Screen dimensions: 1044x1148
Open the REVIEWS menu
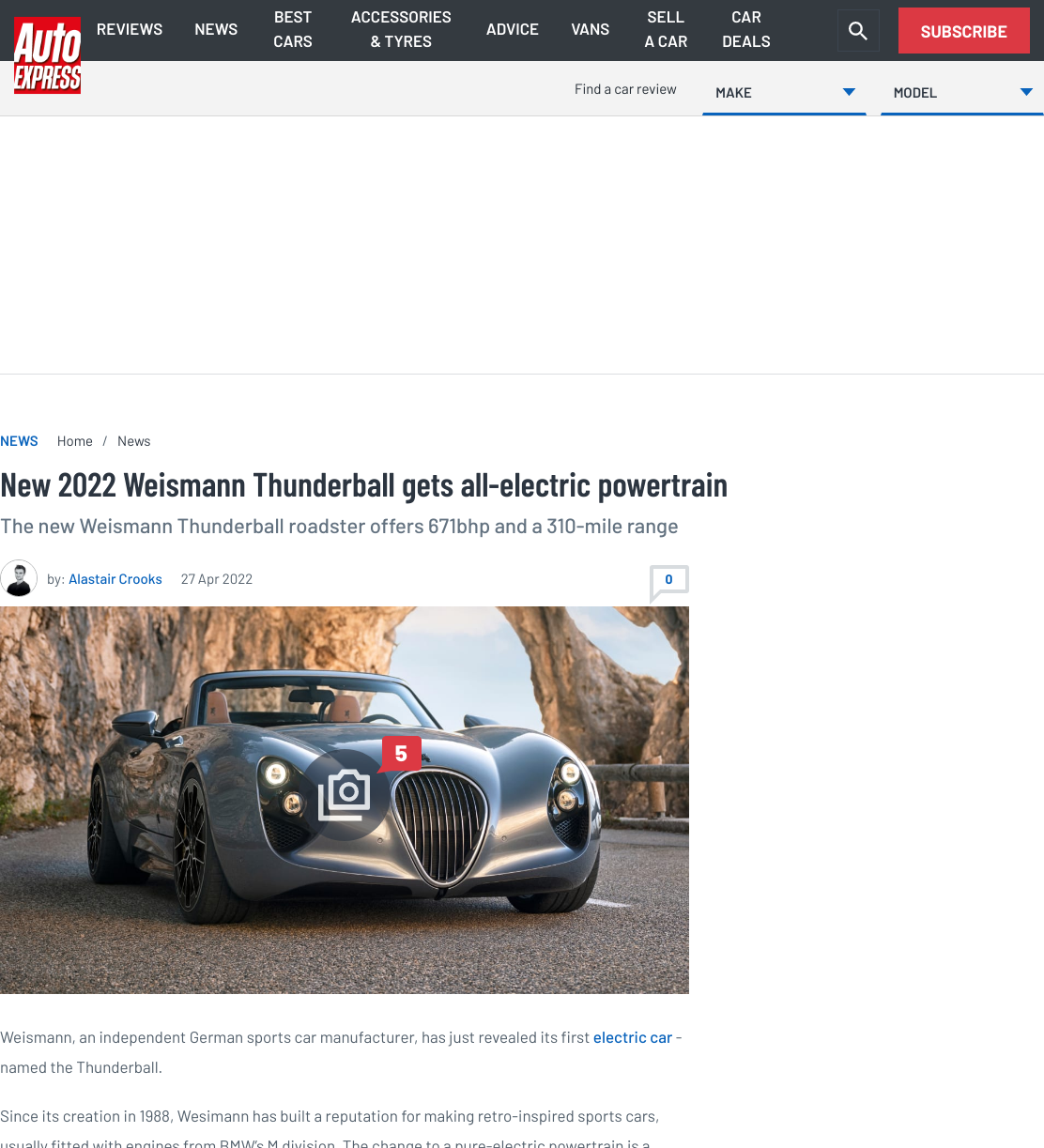coord(130,29)
